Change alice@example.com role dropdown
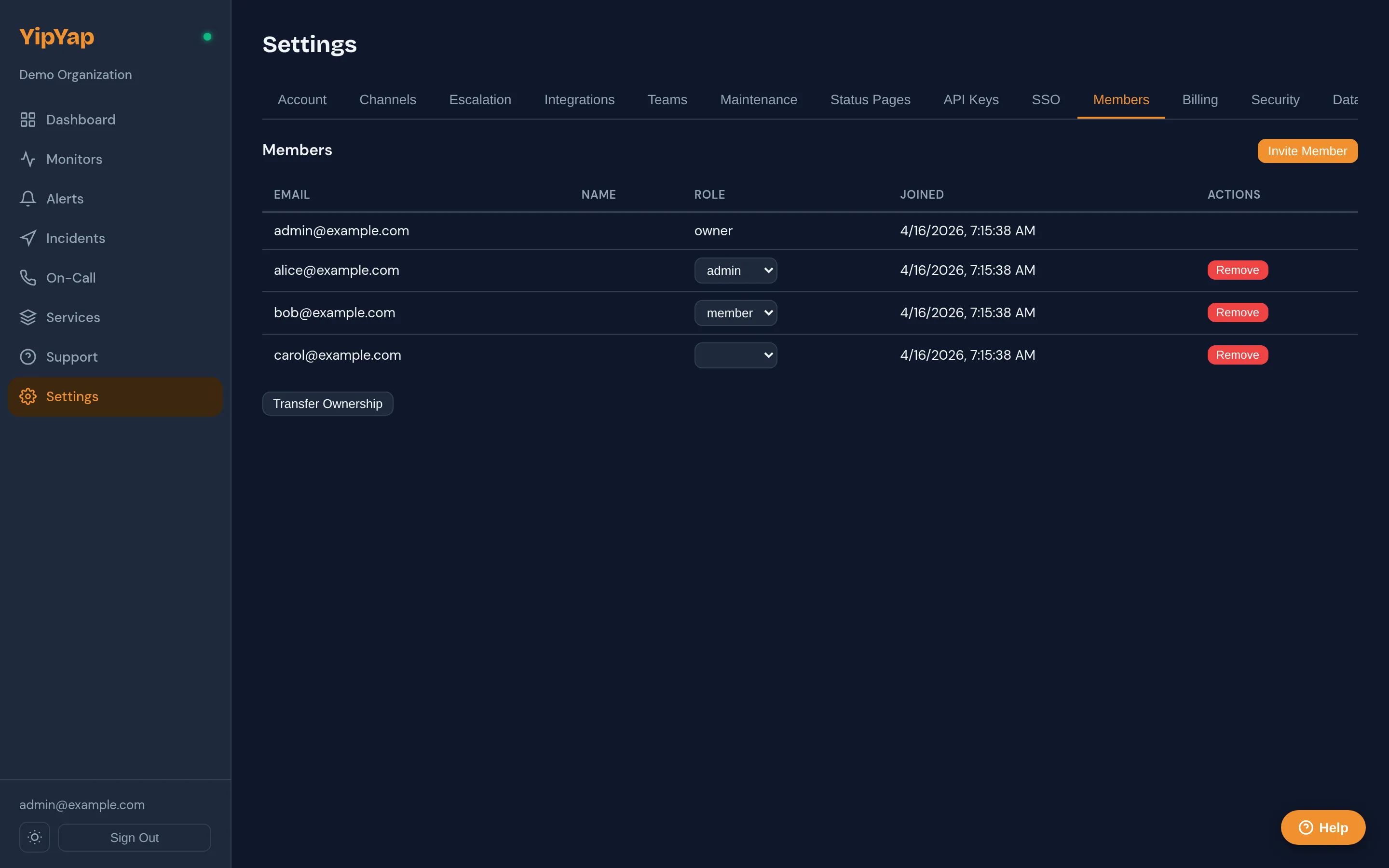This screenshot has width=1389, height=868. pyautogui.click(x=736, y=270)
